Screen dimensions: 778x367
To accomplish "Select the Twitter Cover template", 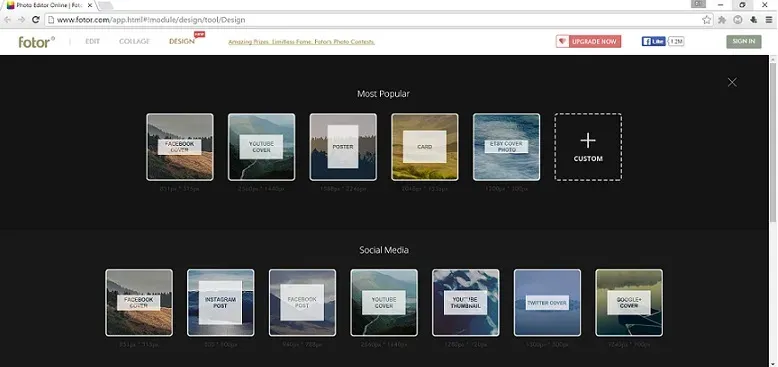I will click(547, 303).
